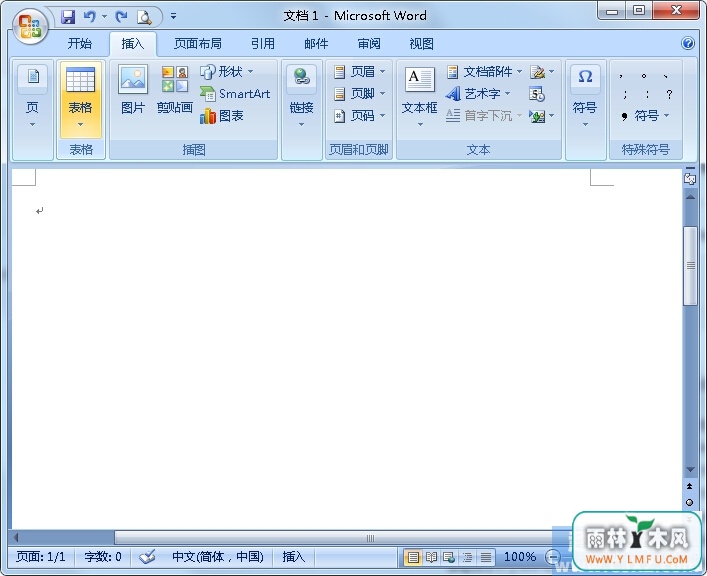Open the undo history dropdown arrow

click(x=104, y=17)
